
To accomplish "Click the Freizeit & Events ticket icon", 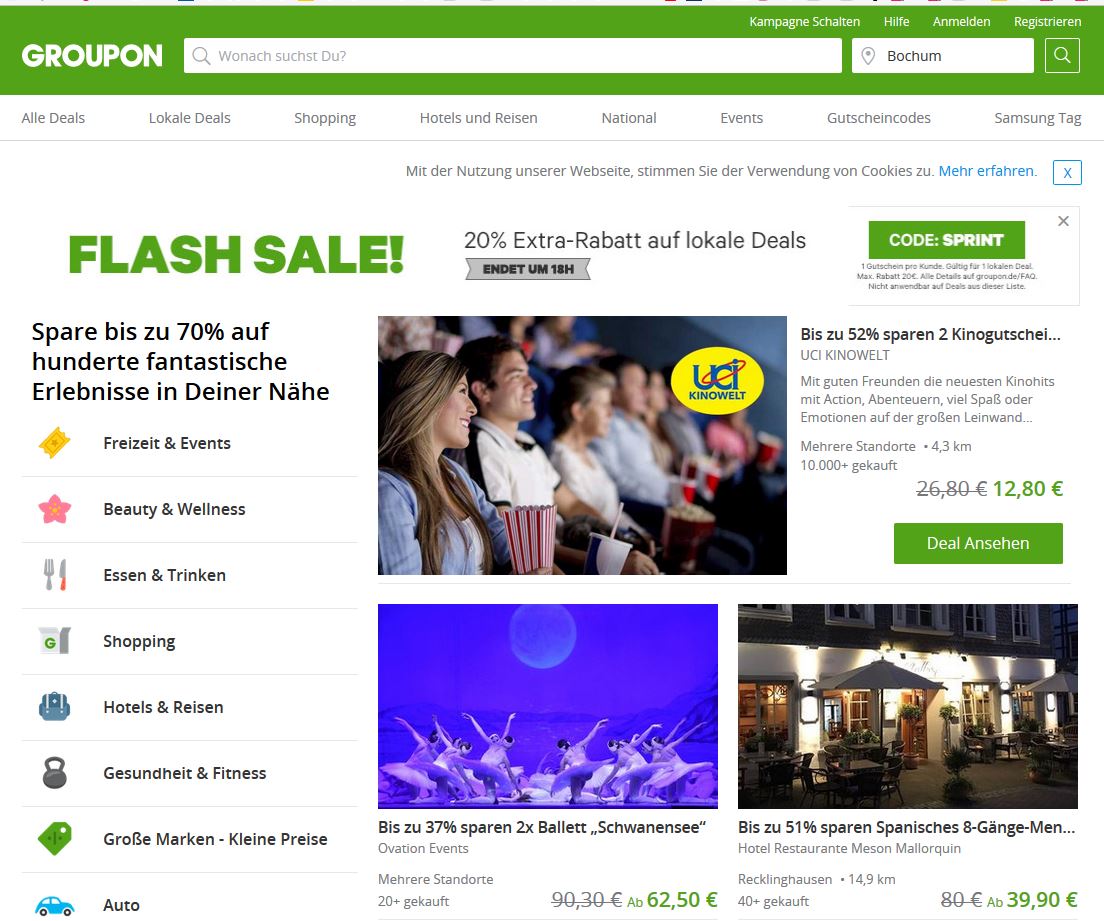I will [x=54, y=443].
